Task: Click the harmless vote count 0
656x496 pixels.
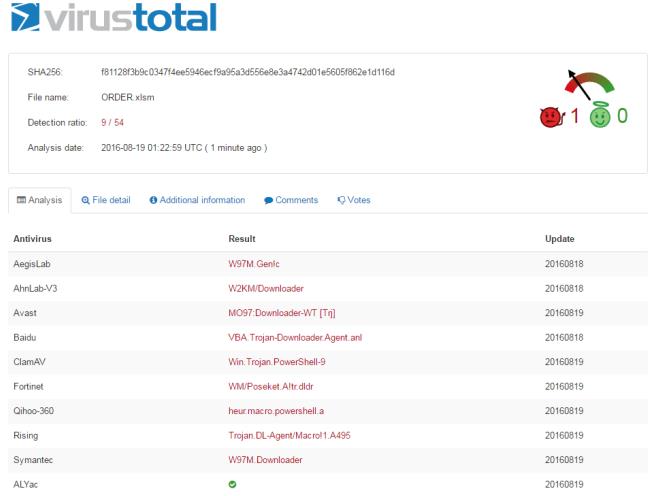Action: pos(623,116)
